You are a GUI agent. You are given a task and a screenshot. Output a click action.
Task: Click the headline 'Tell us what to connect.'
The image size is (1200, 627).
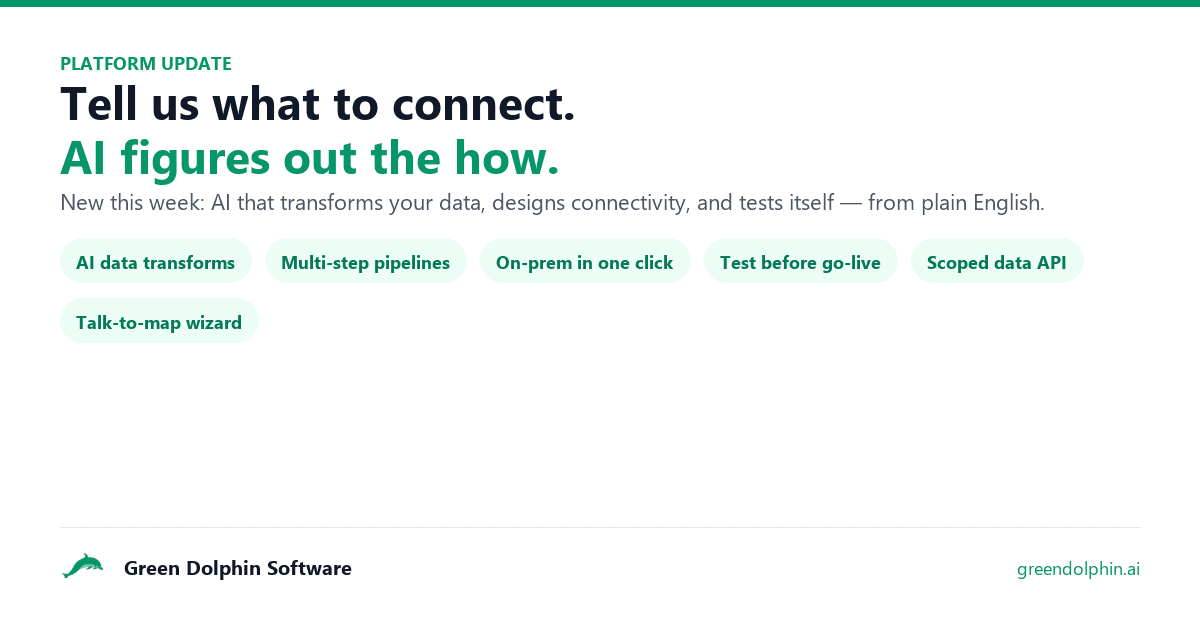tap(318, 104)
